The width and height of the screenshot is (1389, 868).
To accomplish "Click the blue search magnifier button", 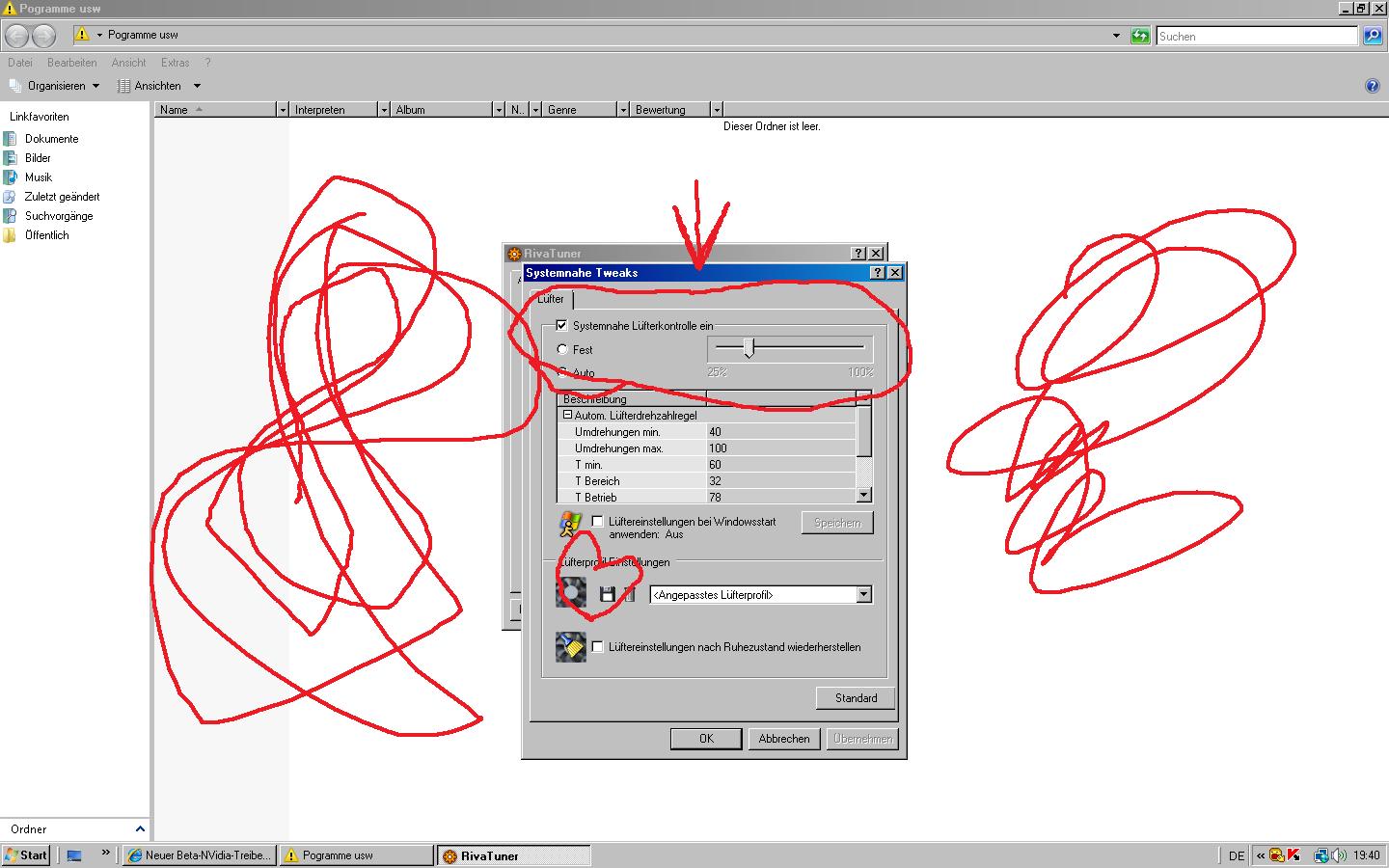I will tap(1372, 36).
